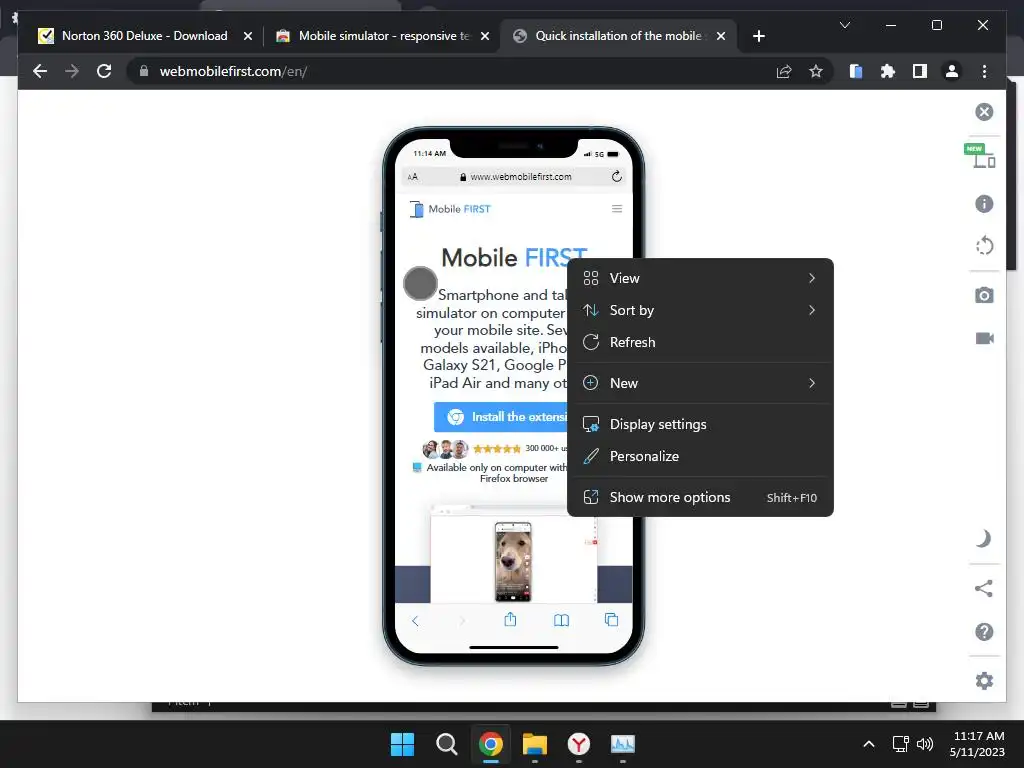Select Personalize in context menu

(700, 456)
